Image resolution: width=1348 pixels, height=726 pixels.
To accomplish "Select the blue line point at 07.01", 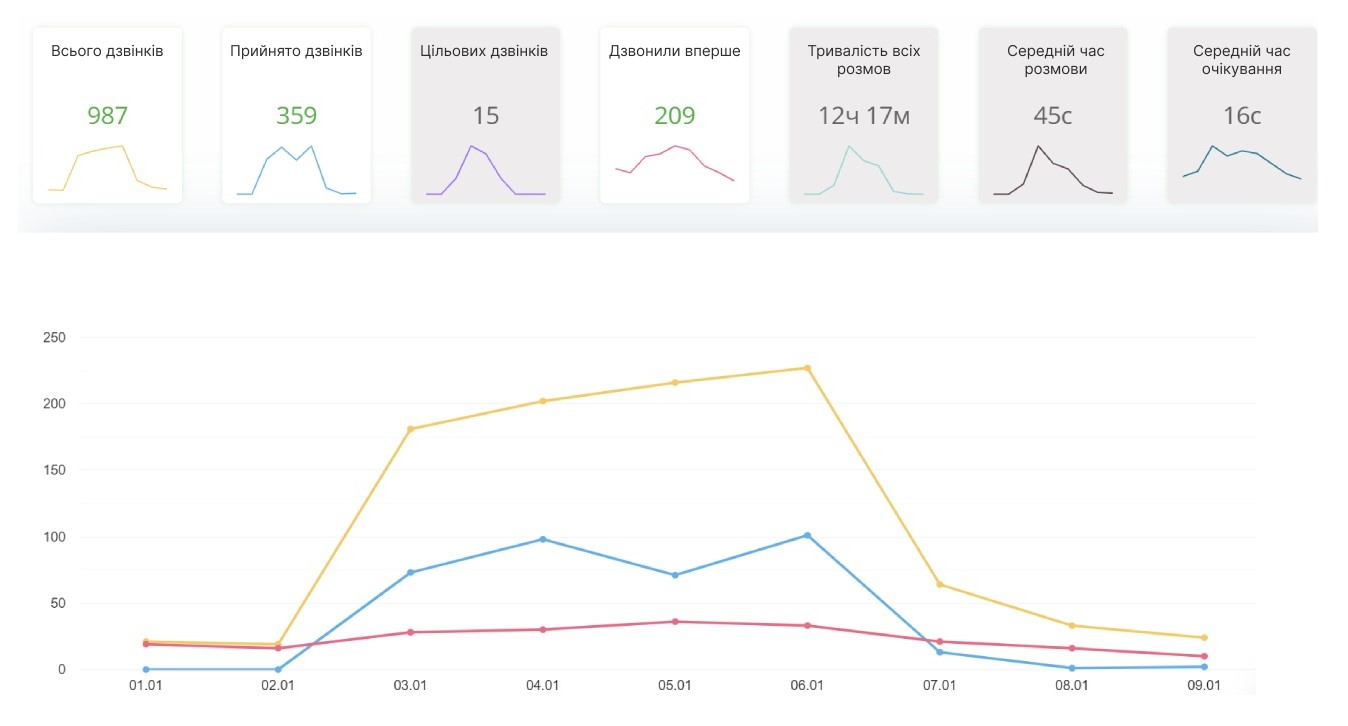I will (939, 652).
